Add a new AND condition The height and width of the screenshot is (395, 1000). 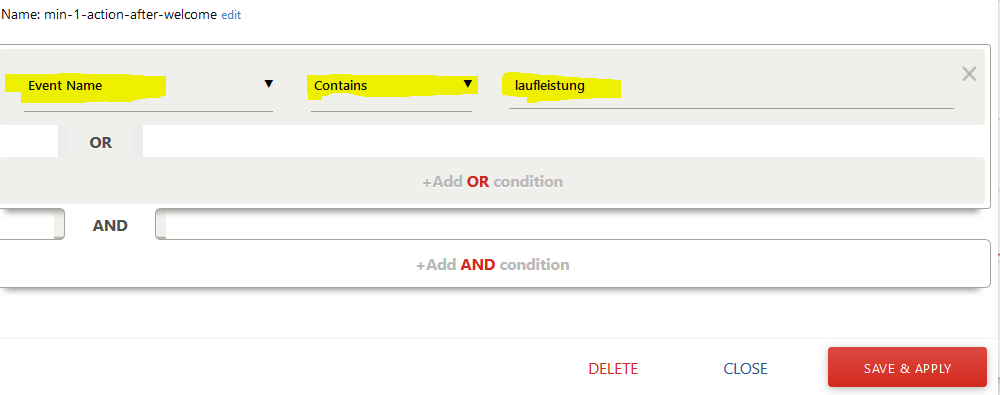(x=492, y=264)
